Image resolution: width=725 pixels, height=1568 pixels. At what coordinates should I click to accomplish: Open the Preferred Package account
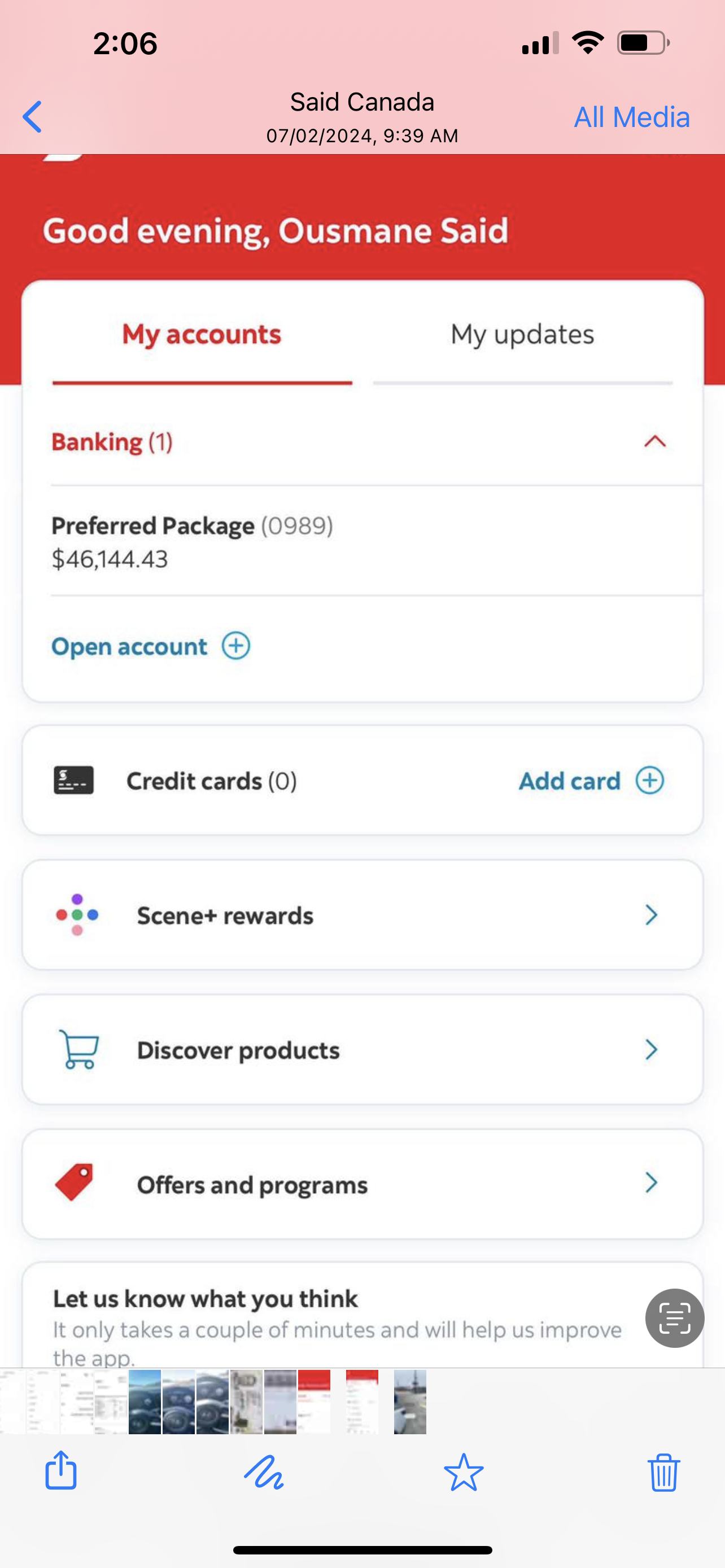click(192, 541)
